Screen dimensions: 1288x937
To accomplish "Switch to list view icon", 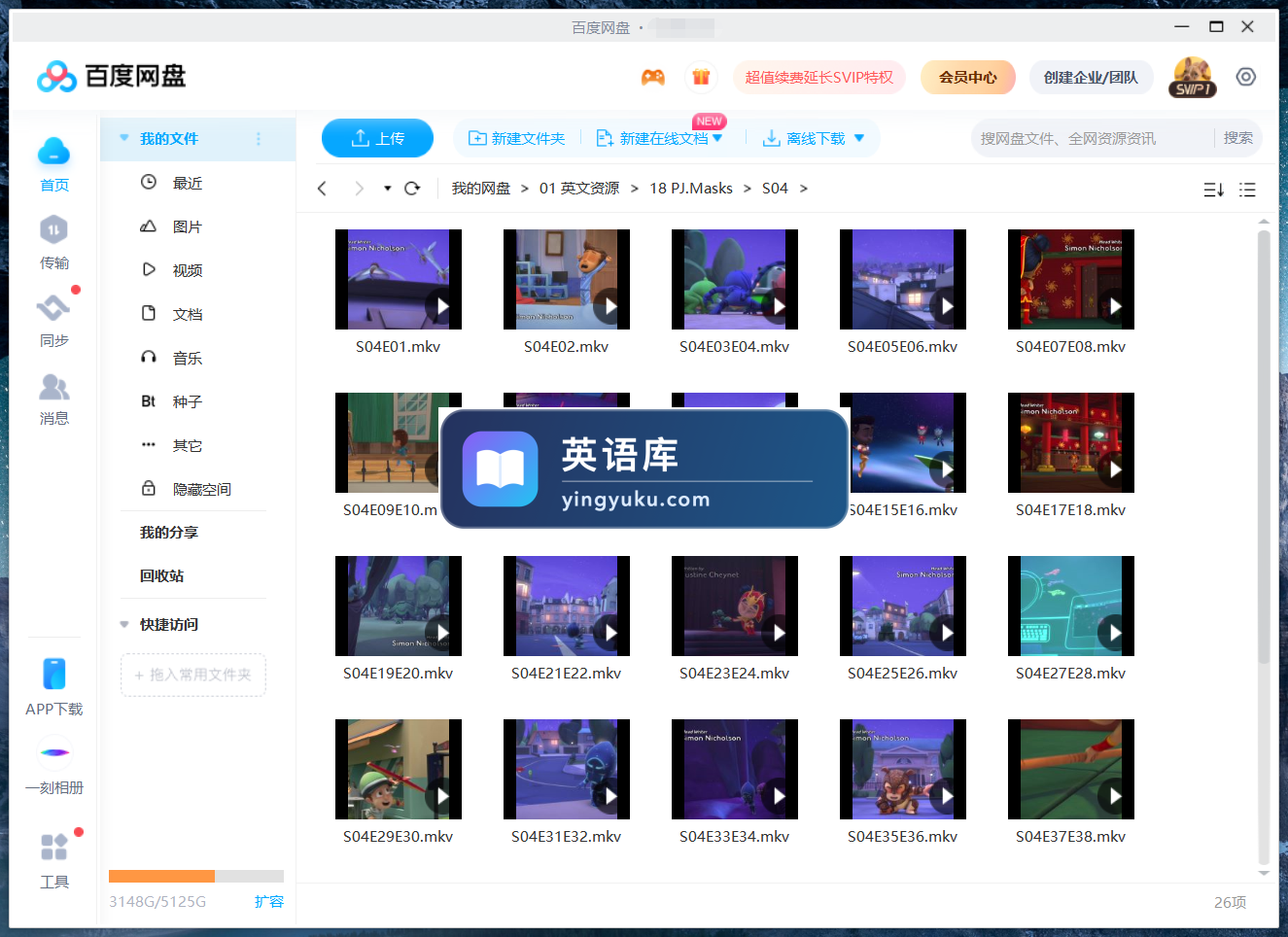I will 1248,190.
